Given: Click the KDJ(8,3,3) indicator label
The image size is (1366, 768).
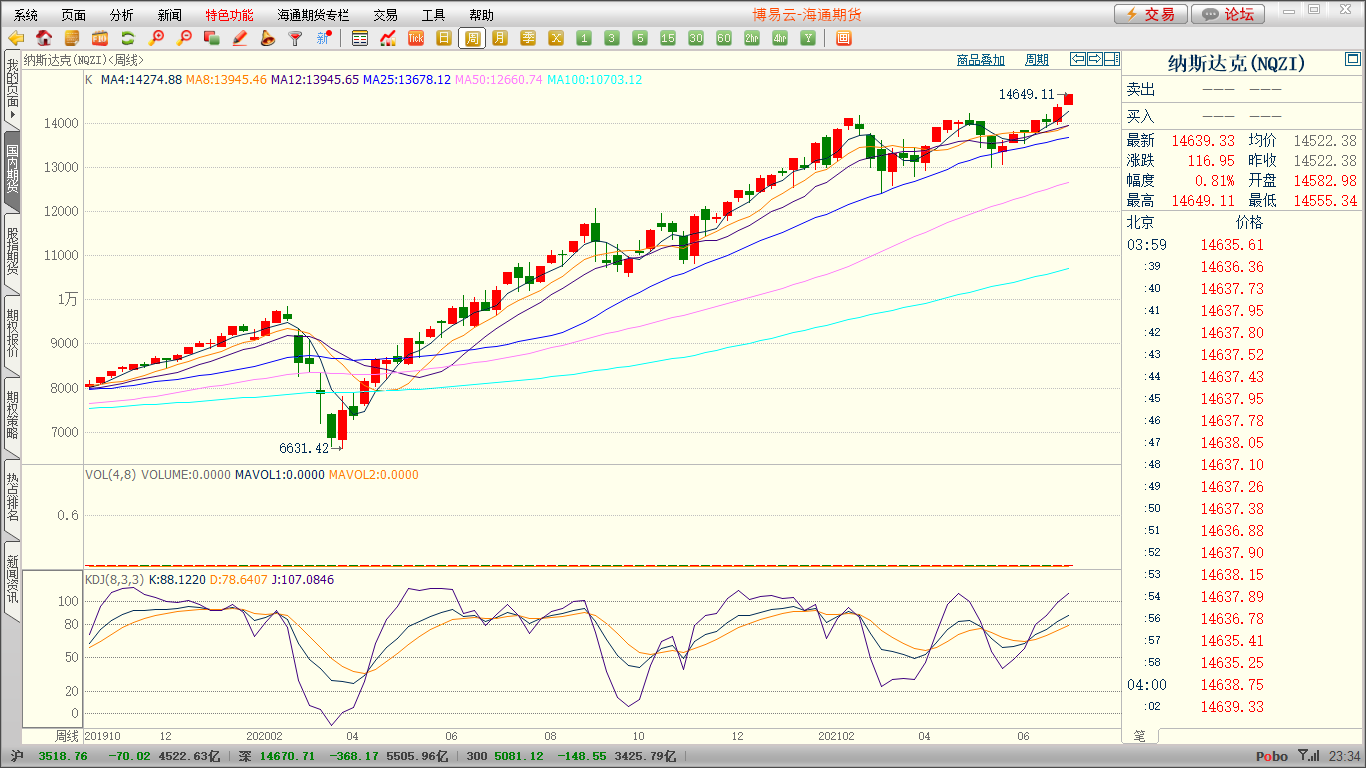Looking at the screenshot, I should [x=114, y=579].
